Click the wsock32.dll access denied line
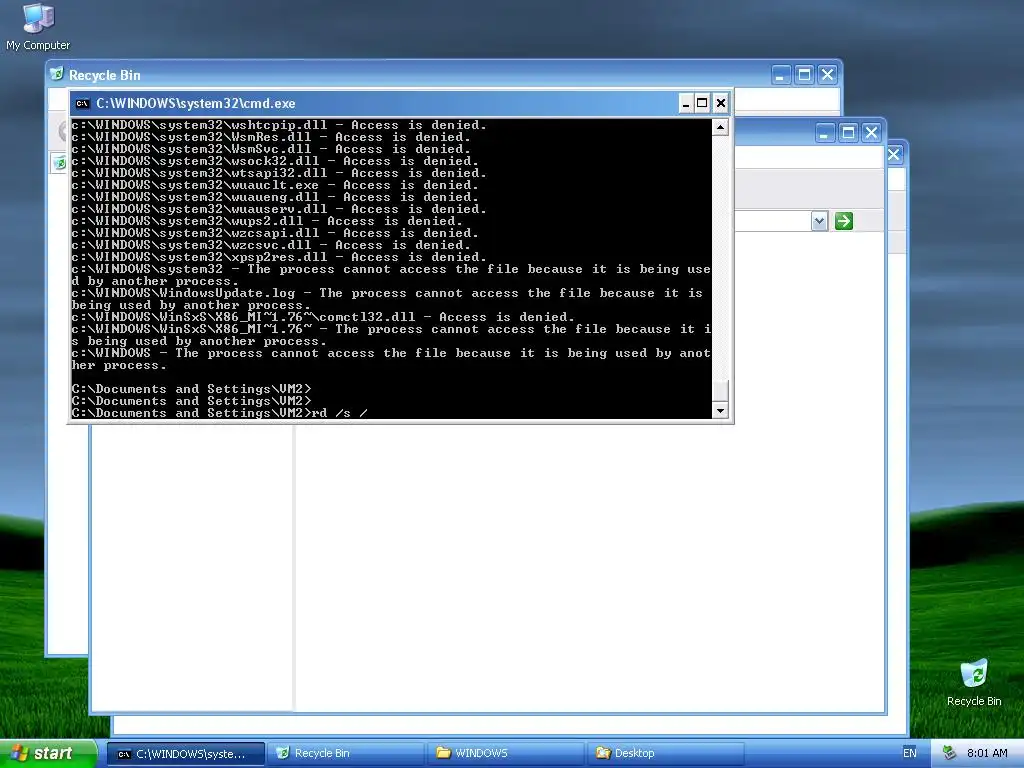 pyautogui.click(x=275, y=161)
